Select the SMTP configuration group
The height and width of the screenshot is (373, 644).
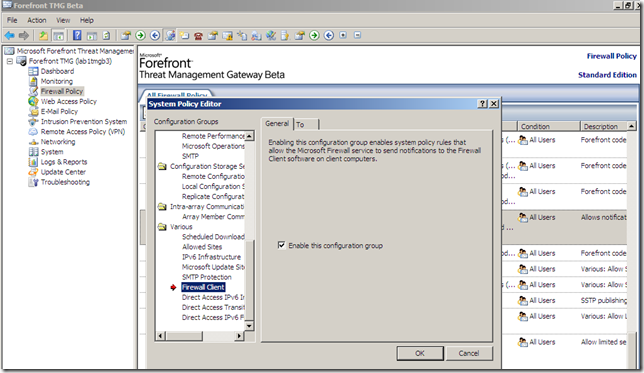coord(190,156)
